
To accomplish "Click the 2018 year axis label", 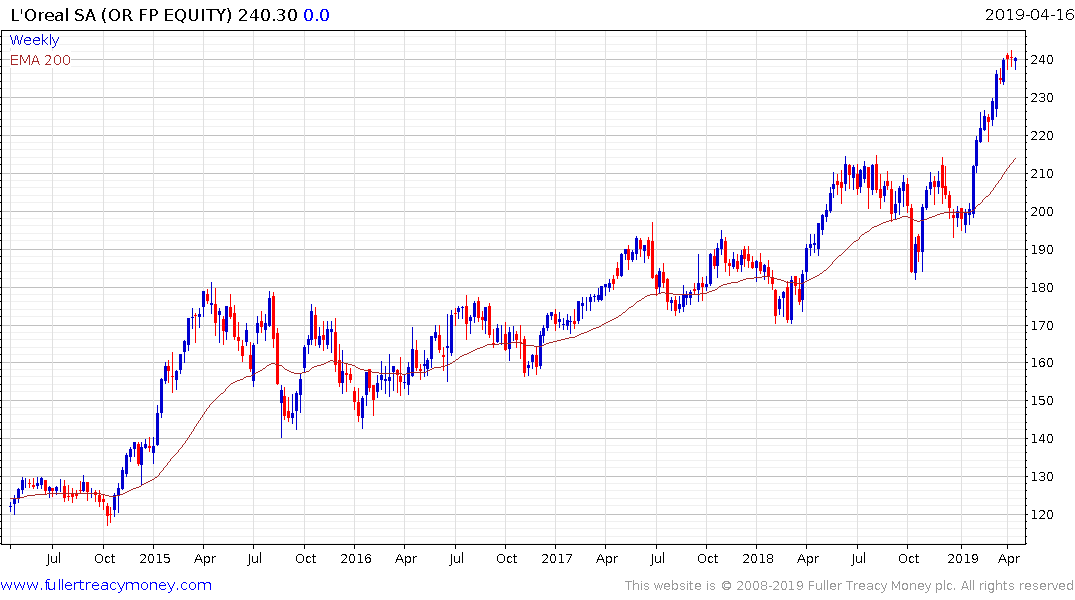I will coord(758,559).
